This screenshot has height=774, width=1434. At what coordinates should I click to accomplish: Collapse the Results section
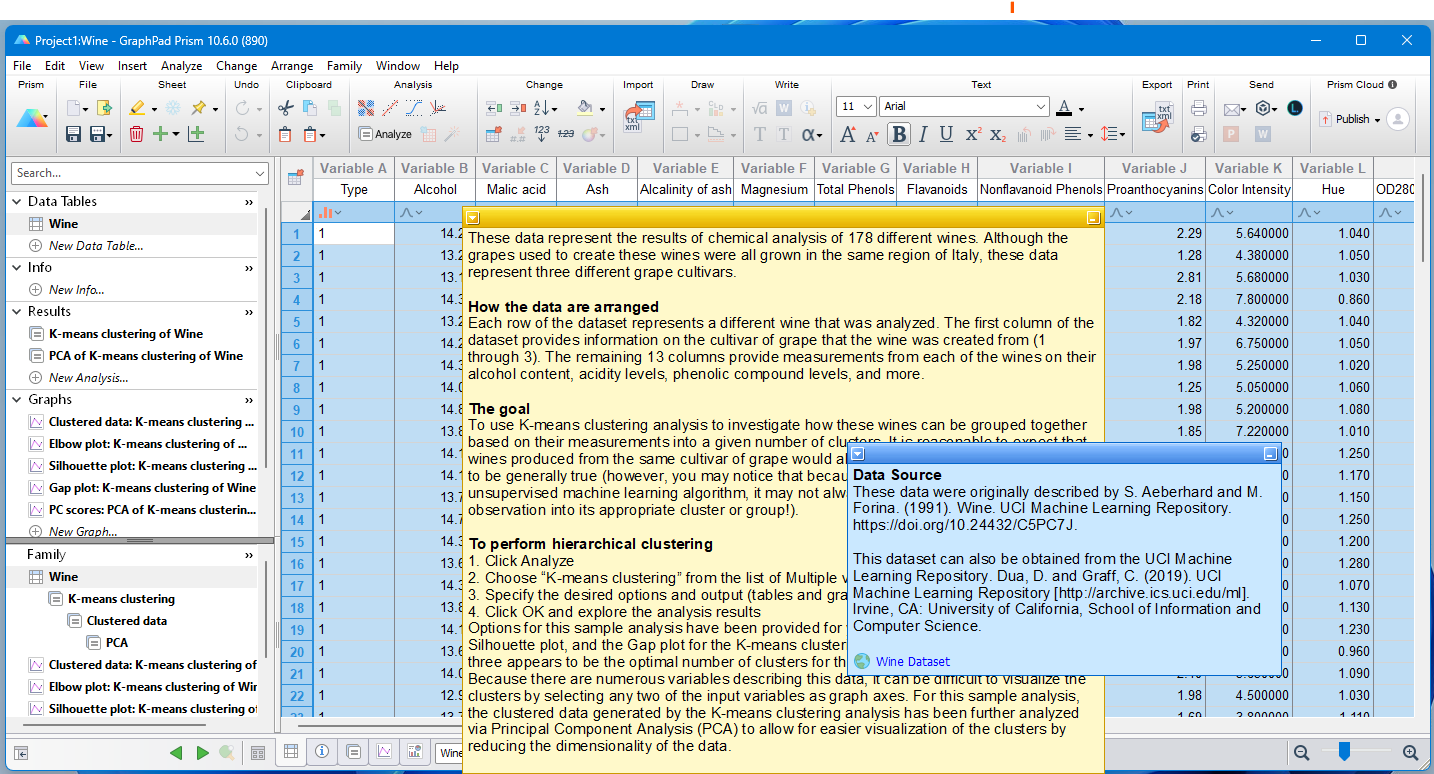click(x=17, y=311)
